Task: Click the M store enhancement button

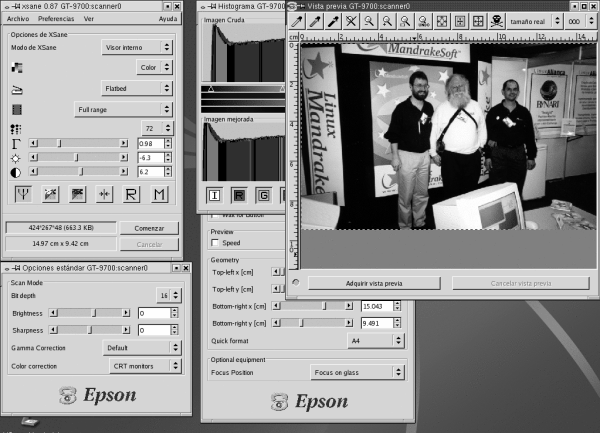Action: tap(159, 194)
